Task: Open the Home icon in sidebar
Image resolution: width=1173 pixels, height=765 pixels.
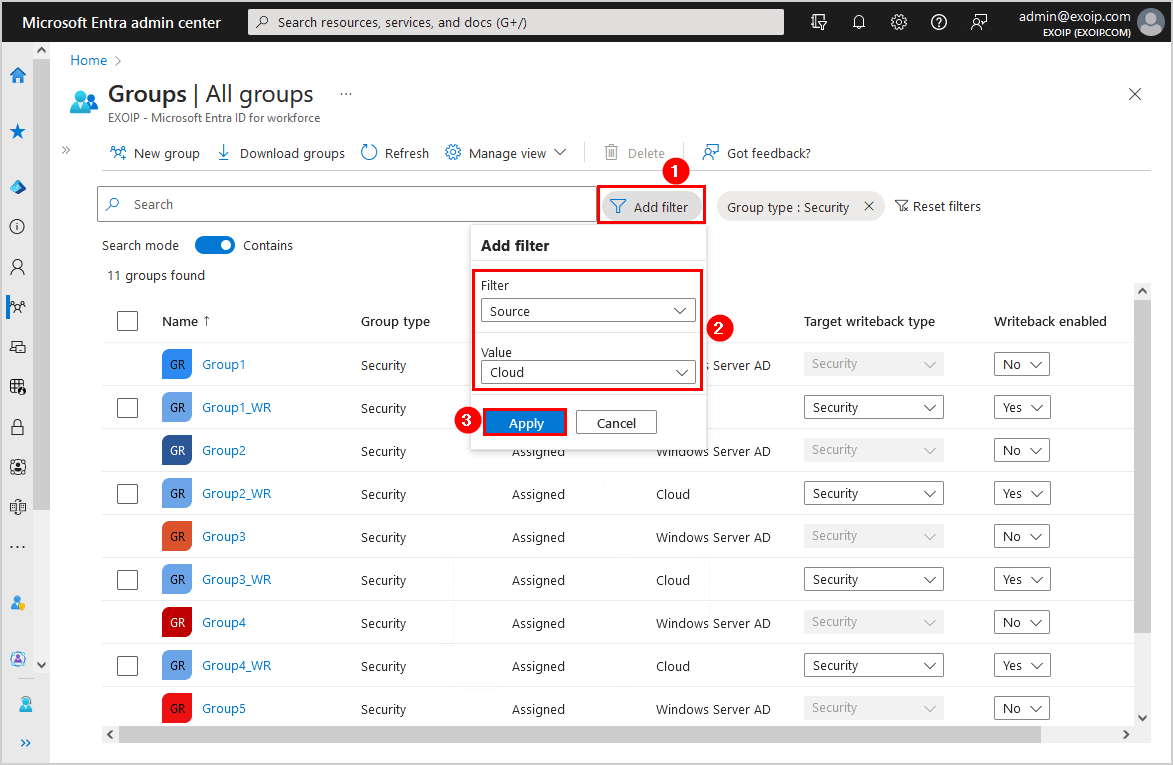Action: [17, 75]
